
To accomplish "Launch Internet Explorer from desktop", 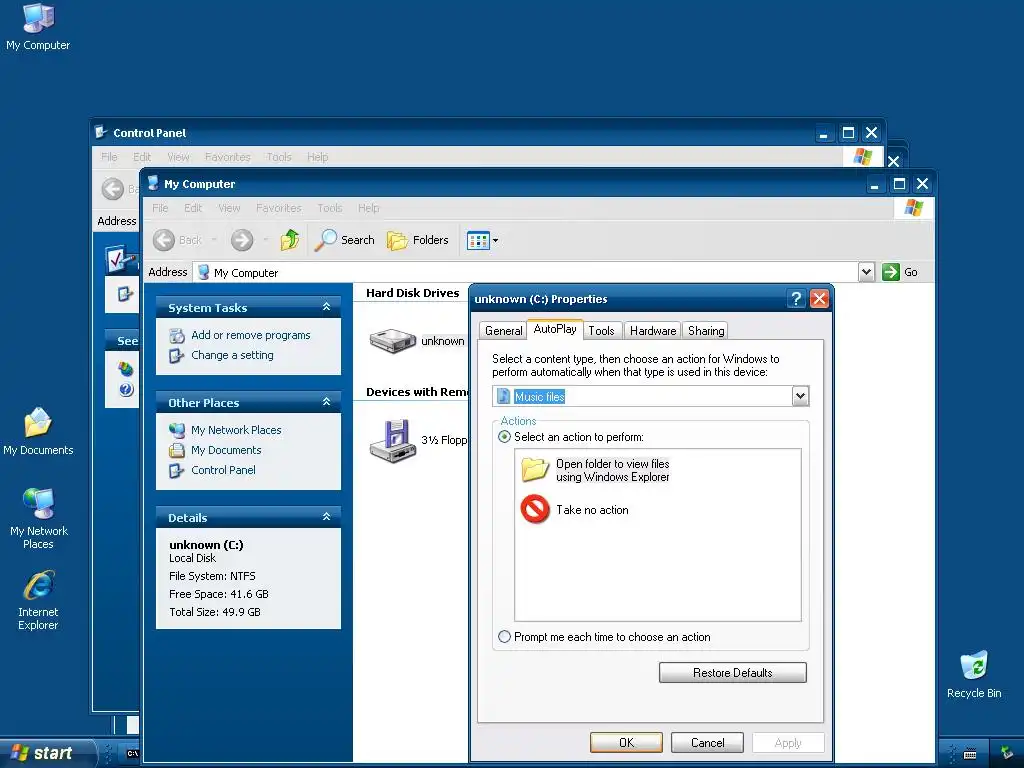I will (x=38, y=600).
